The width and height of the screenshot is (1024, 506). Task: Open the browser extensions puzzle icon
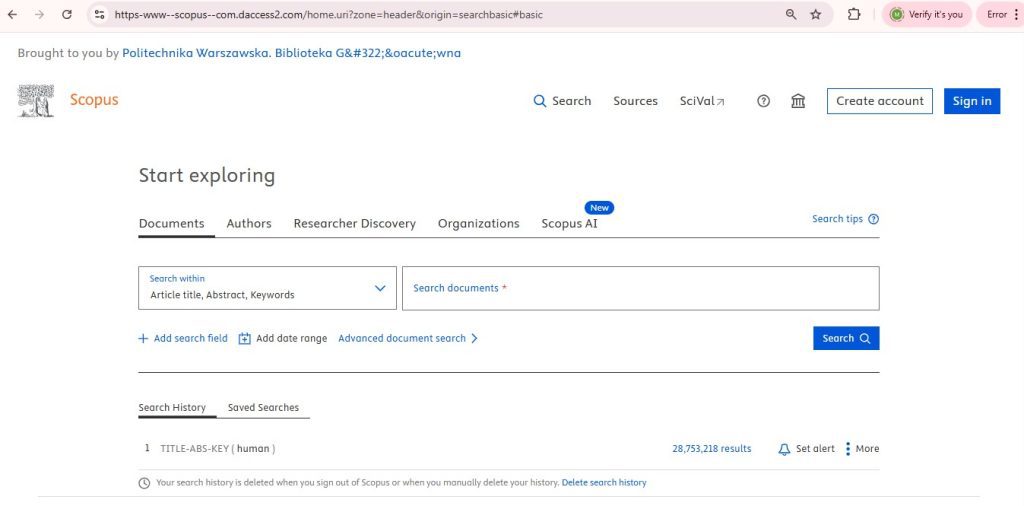pos(854,15)
